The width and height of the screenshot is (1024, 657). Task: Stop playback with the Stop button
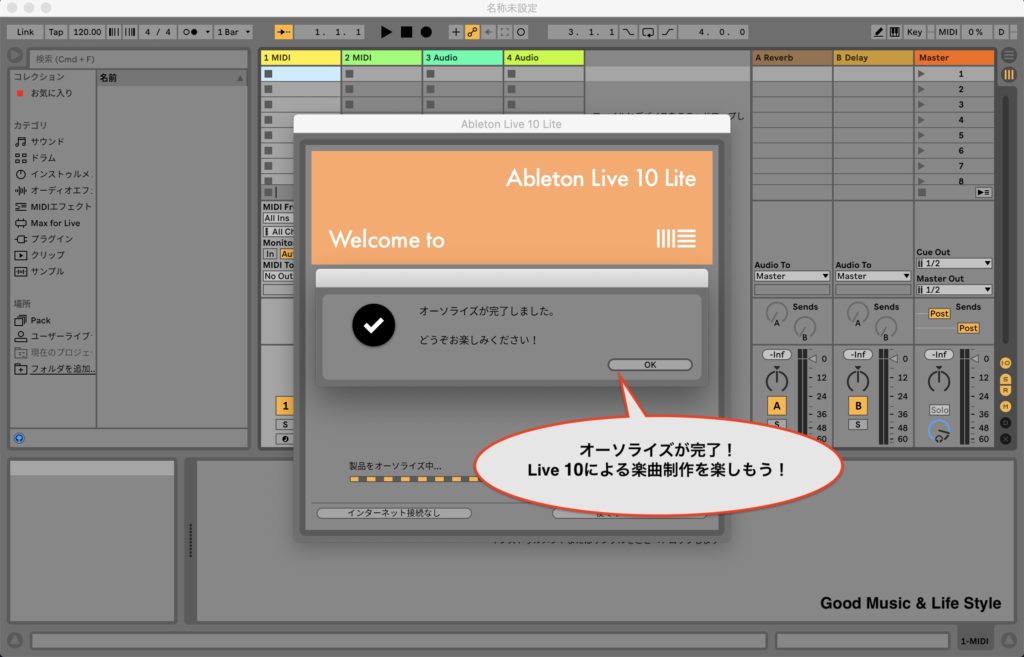click(406, 31)
